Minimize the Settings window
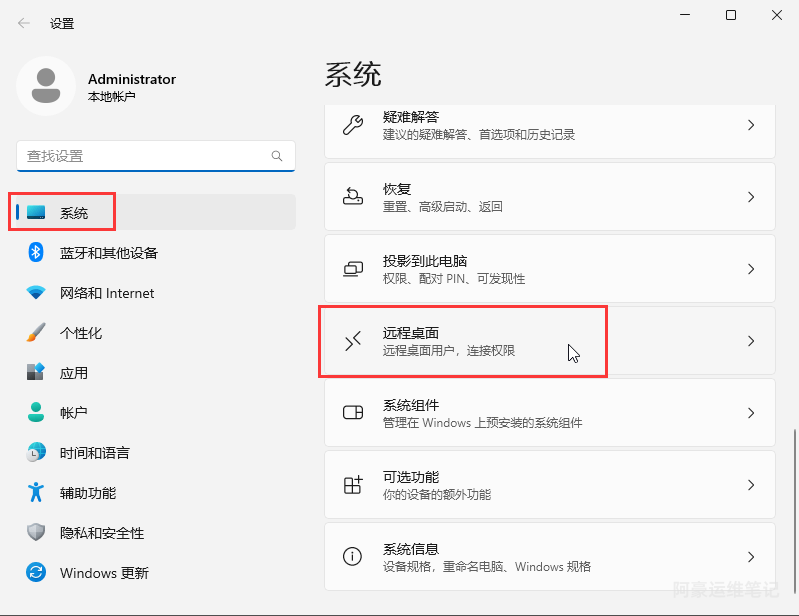This screenshot has height=616, width=799. click(685, 15)
